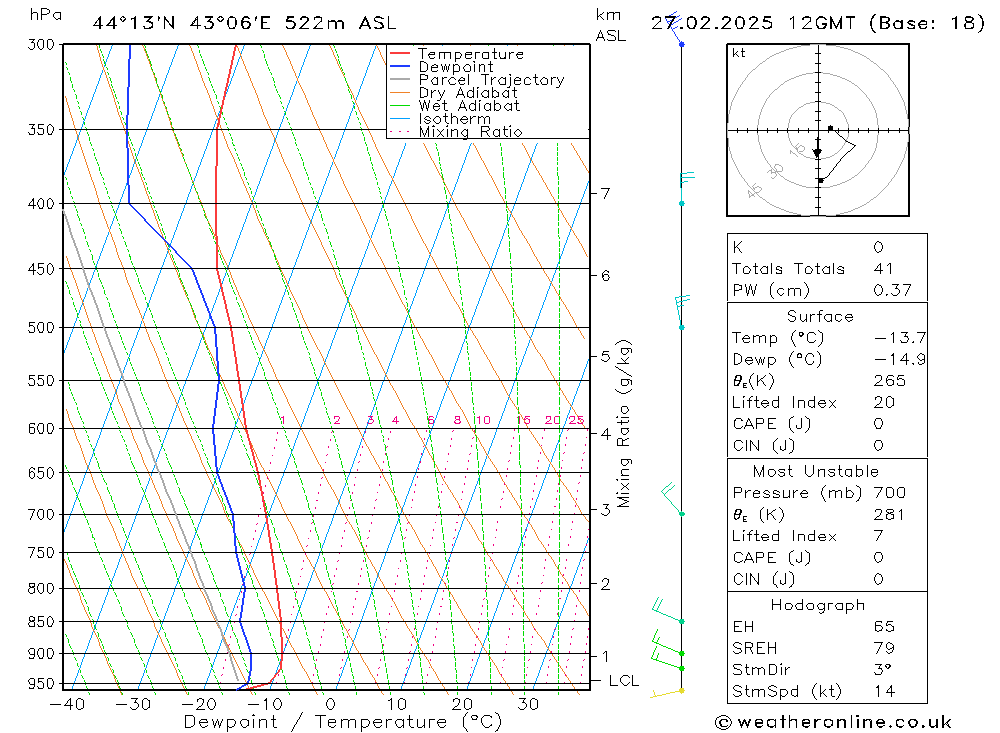Click the cyan wind barb at 400 hPa
Screen dimensions: 1000x733
click(x=686, y=188)
